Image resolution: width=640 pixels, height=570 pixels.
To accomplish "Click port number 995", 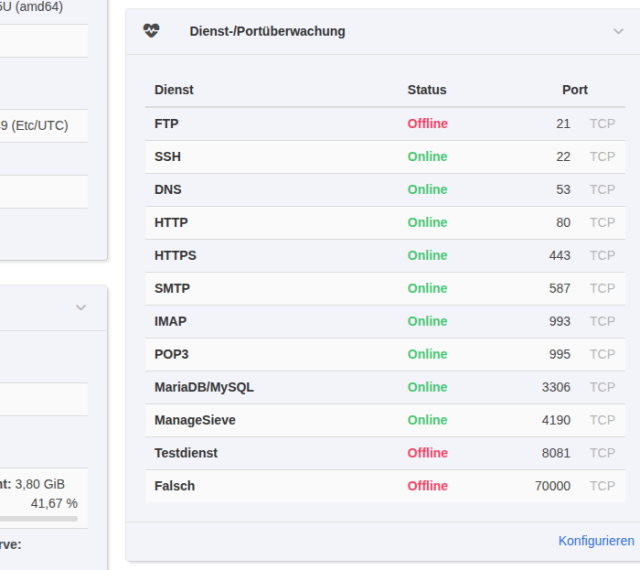I will (x=560, y=354).
